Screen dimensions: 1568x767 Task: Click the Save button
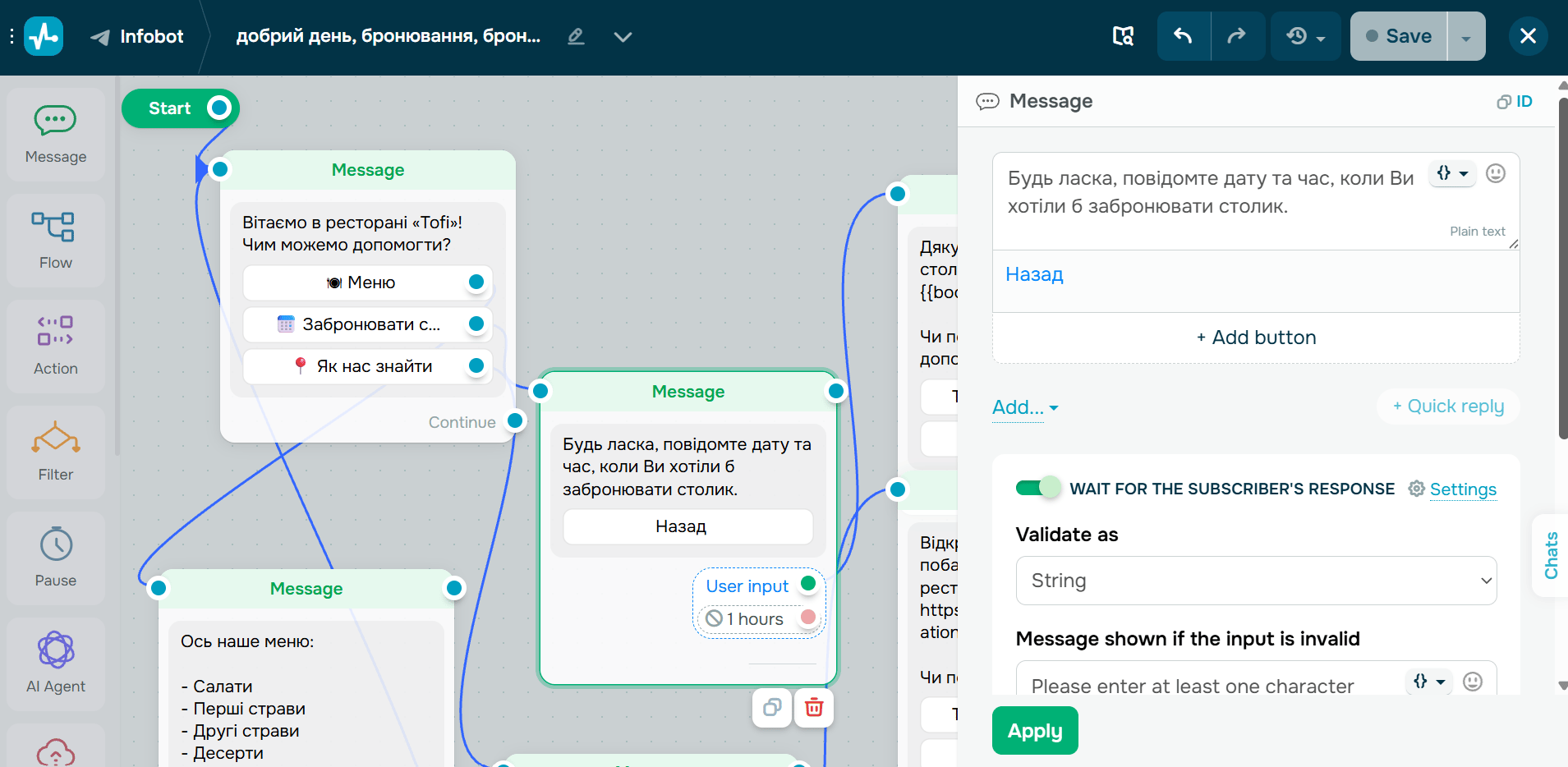(x=1399, y=36)
